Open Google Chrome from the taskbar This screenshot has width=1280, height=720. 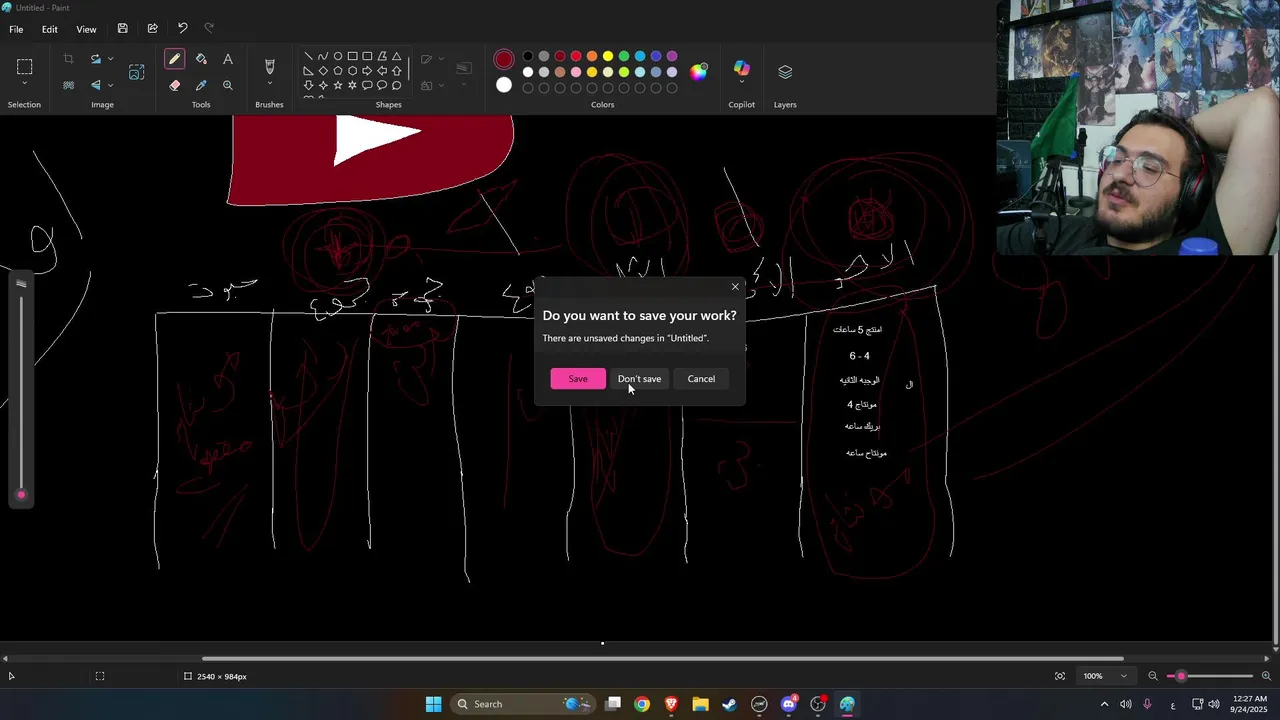tap(642, 704)
